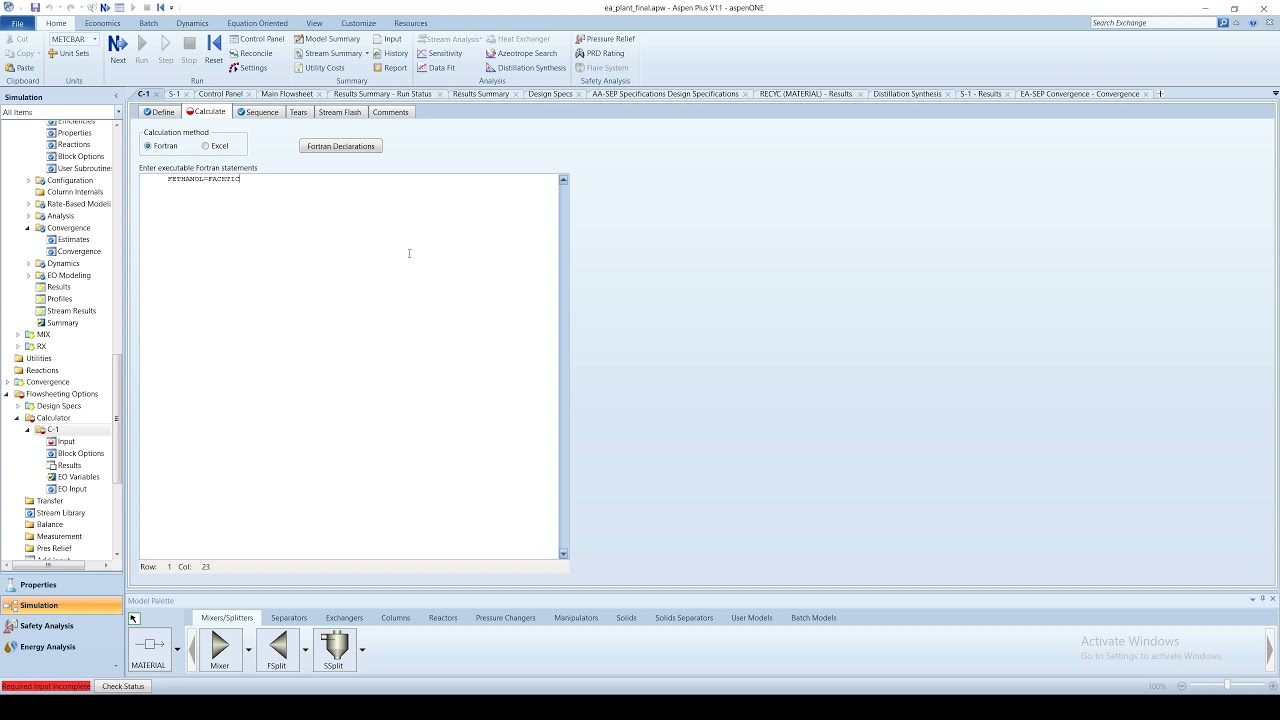Click the Reconcile icon

[251, 53]
